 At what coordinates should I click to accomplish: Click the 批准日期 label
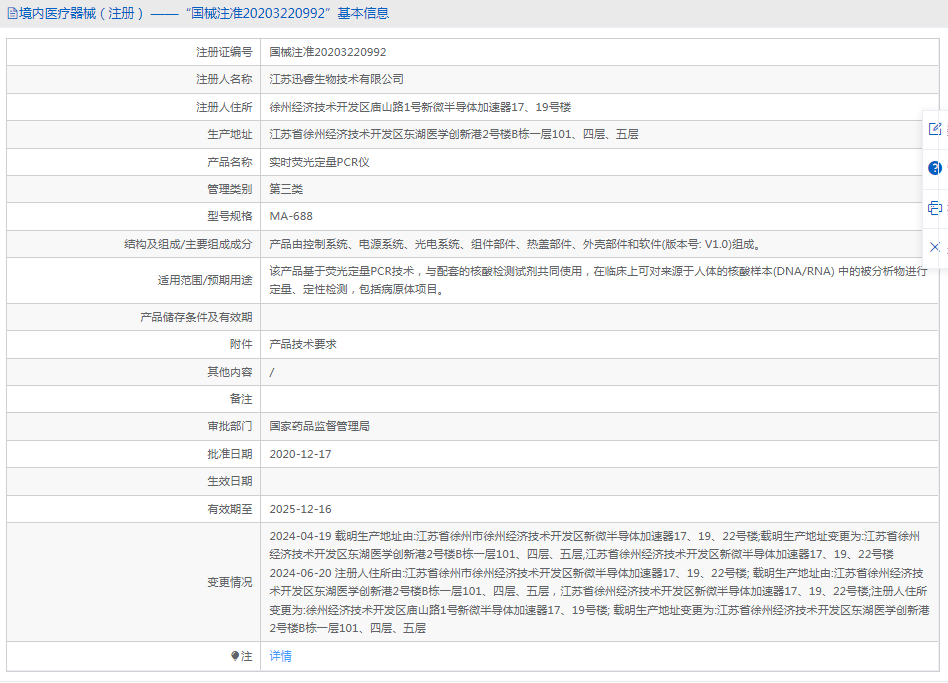click(x=229, y=454)
